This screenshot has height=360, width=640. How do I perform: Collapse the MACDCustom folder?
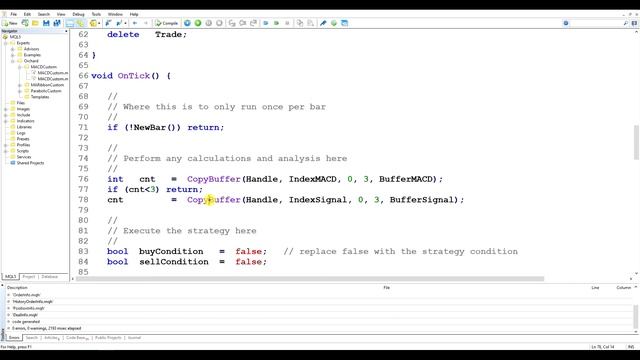[x=20, y=67]
